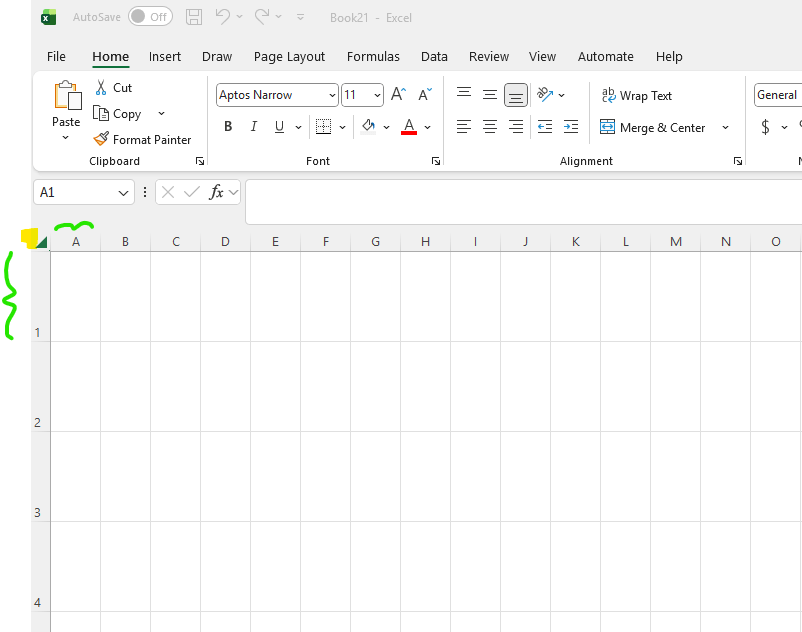Switch to the Insert tab
The width and height of the screenshot is (802, 632).
(165, 57)
